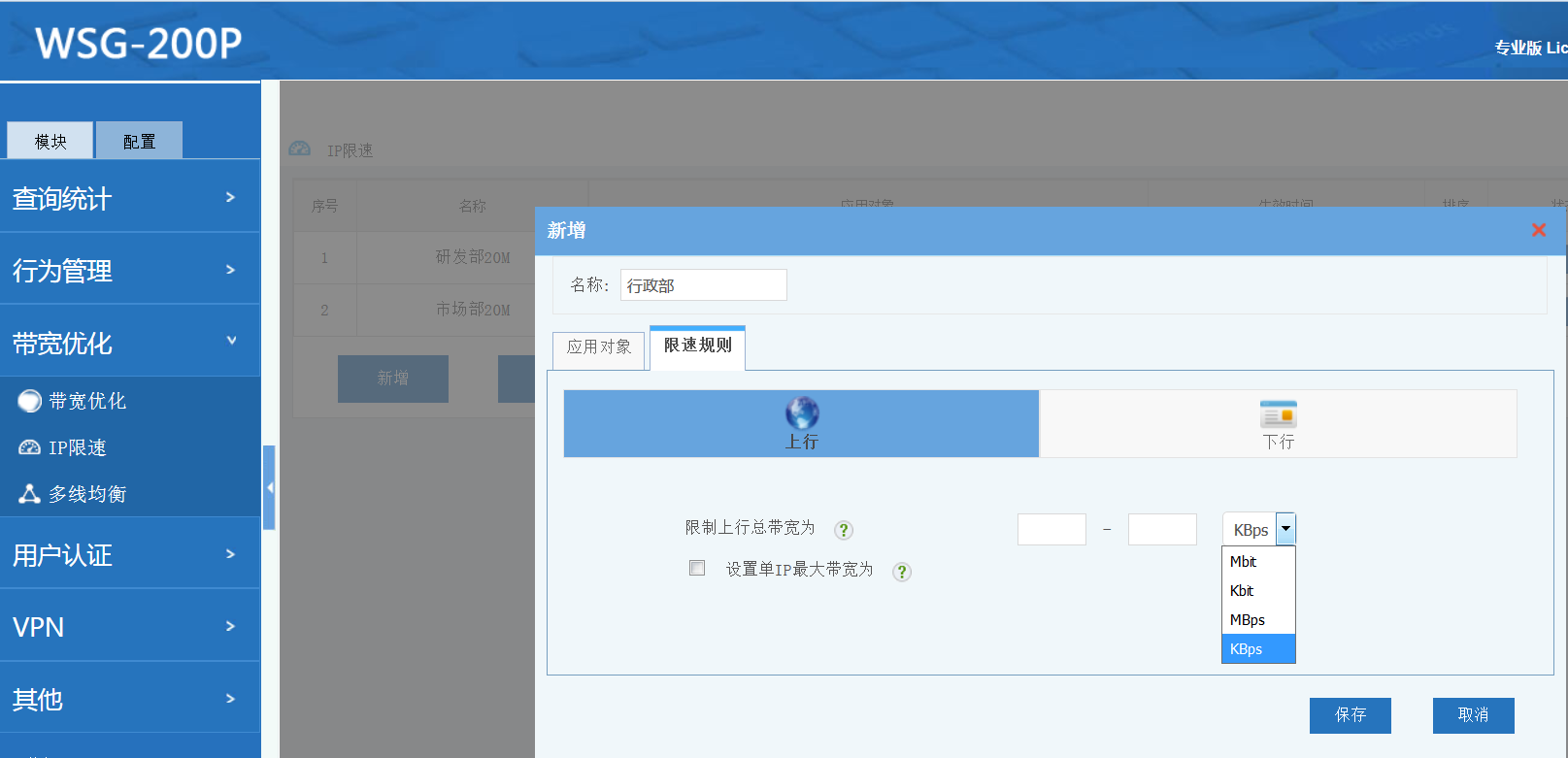Choose Mbit from unit list
This screenshot has width=1568, height=758.
coord(1244,562)
